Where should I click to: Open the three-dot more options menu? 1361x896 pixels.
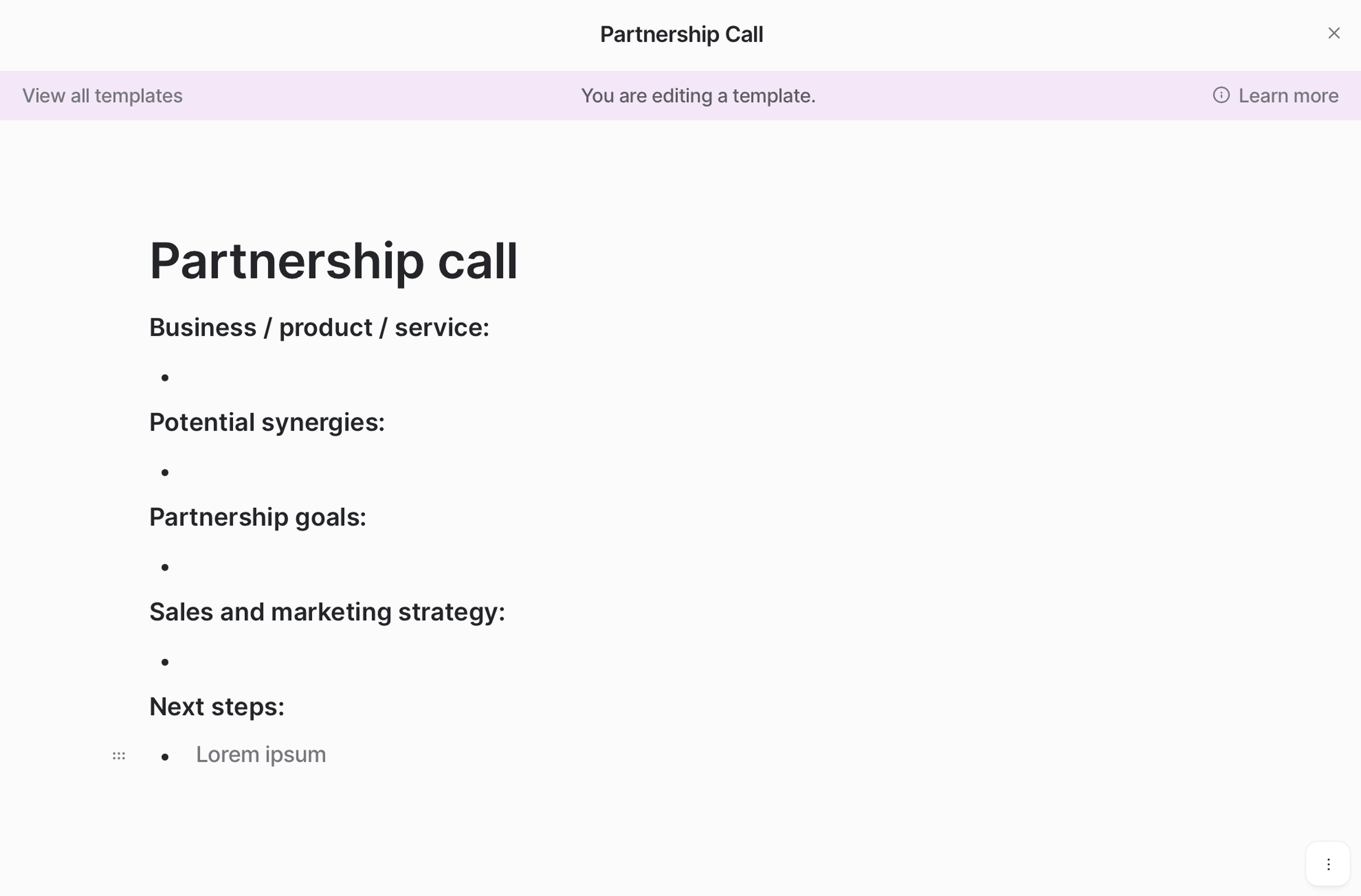click(x=1328, y=864)
